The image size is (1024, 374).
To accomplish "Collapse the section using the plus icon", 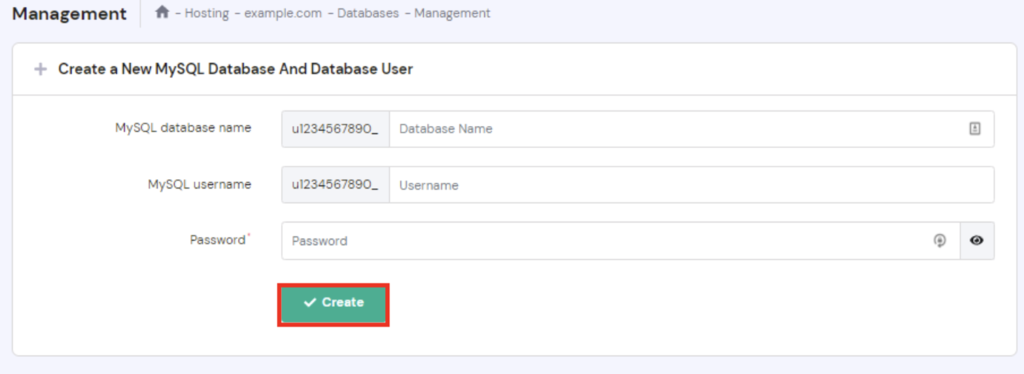I will [40, 69].
